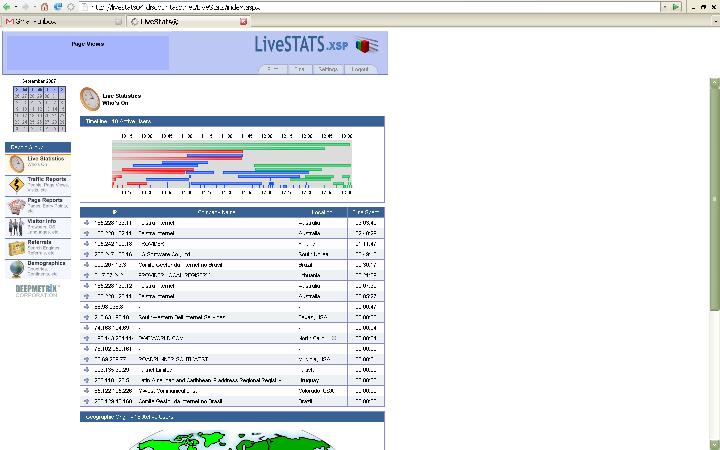Click the Uruguay location cell

click(309, 380)
